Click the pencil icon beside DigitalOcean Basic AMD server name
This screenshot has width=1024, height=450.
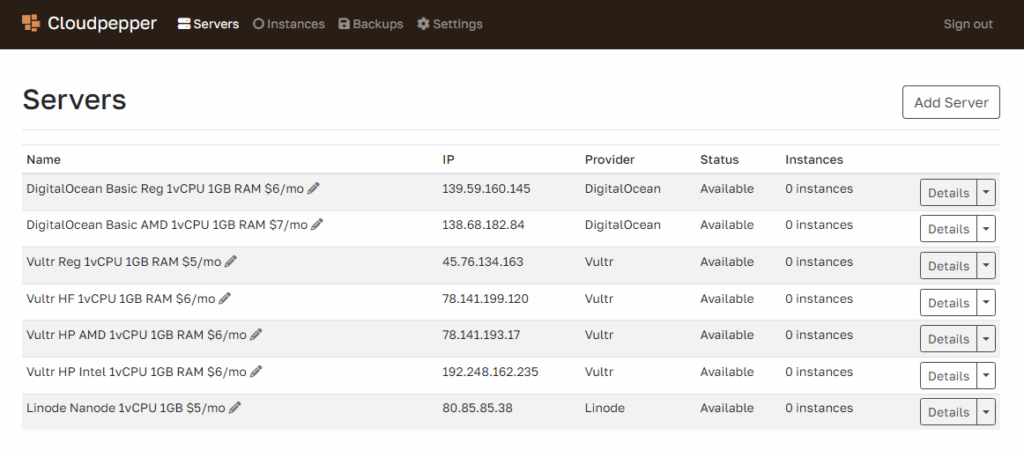tap(317, 225)
